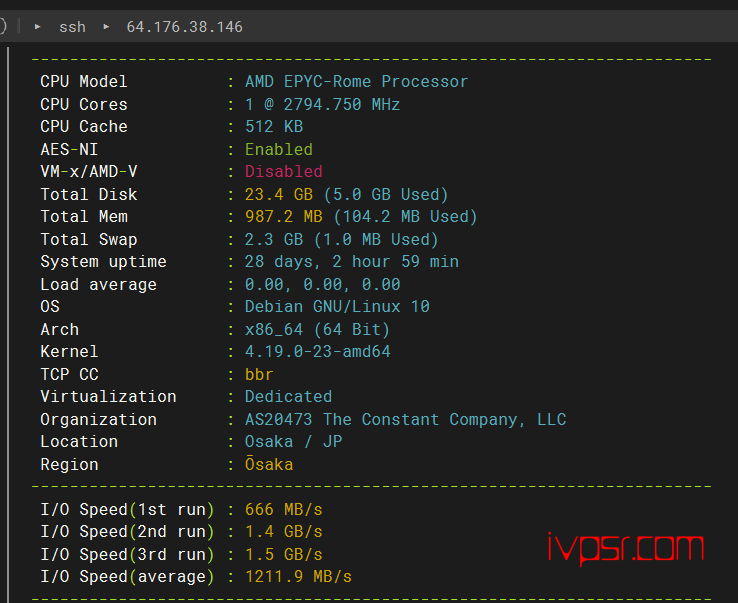Click the '666 MB/s' first run speed
This screenshot has width=738, height=603.
click(x=283, y=509)
